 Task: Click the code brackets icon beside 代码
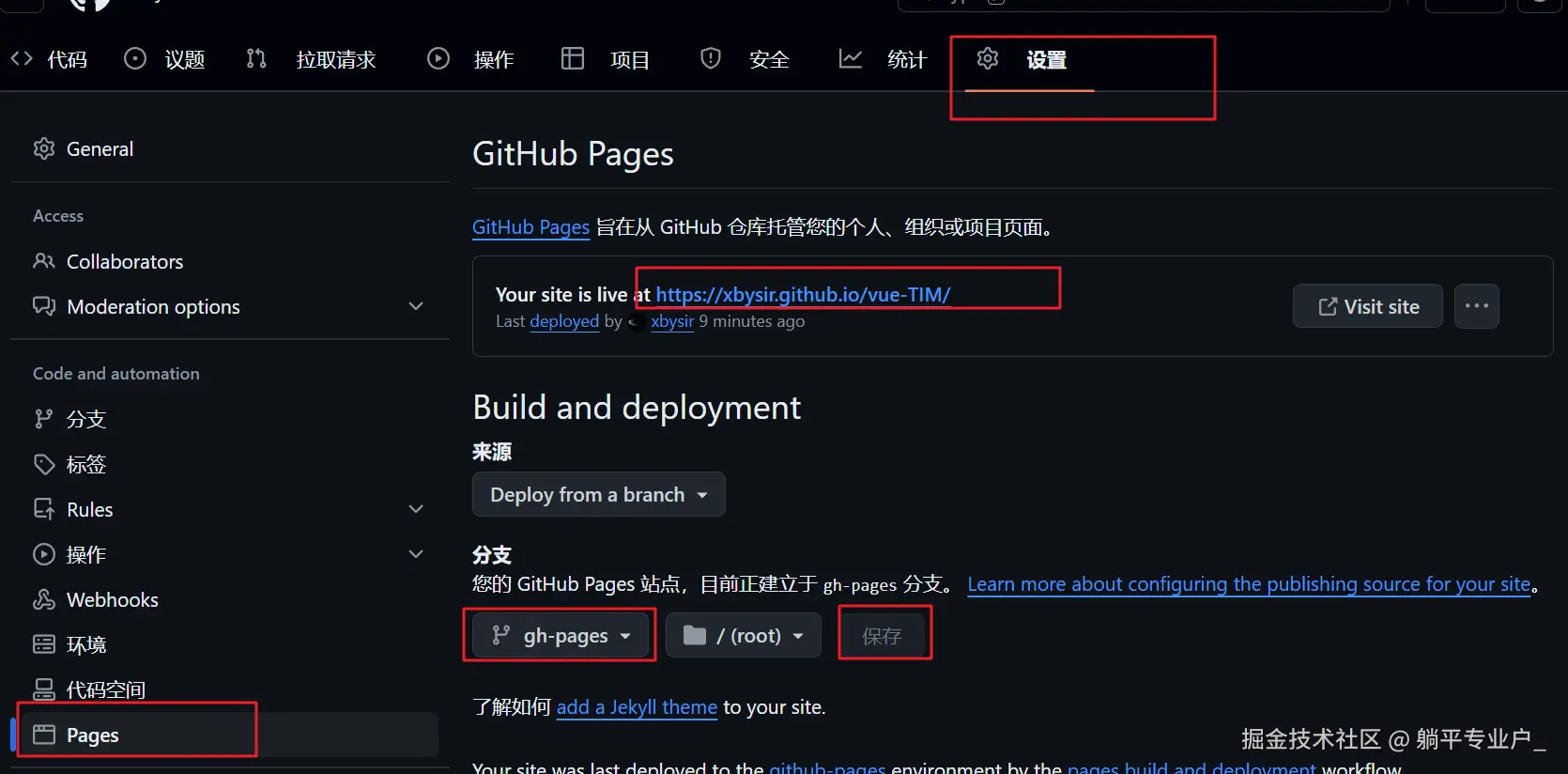tap(22, 59)
